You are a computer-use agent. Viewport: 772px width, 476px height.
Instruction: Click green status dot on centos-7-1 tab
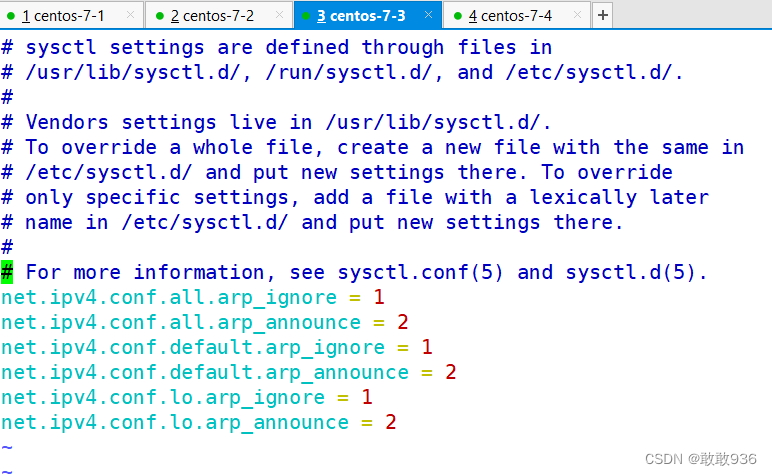[11, 16]
